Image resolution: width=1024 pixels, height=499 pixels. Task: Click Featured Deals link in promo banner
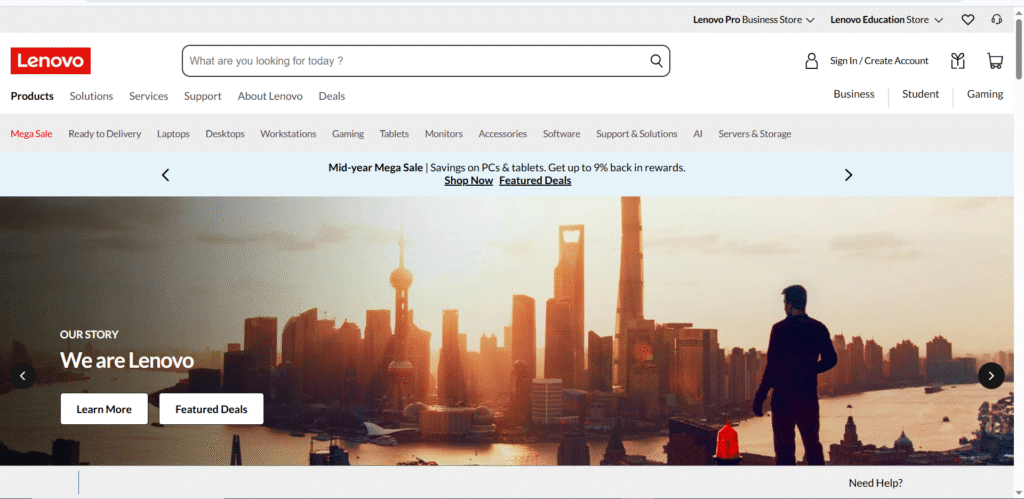point(535,181)
